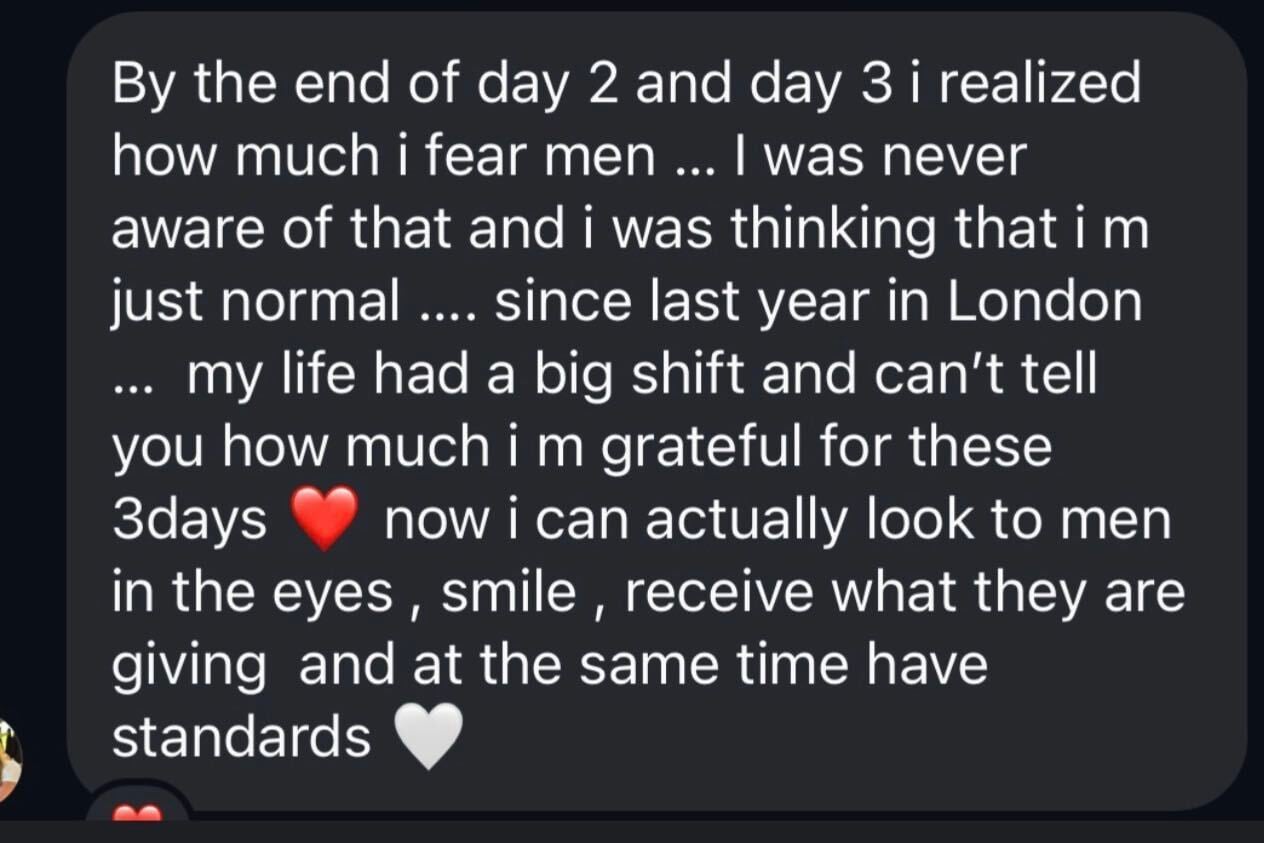The width and height of the screenshot is (1264, 843).
Task: Select the line starting "just normal"
Action: point(627,303)
